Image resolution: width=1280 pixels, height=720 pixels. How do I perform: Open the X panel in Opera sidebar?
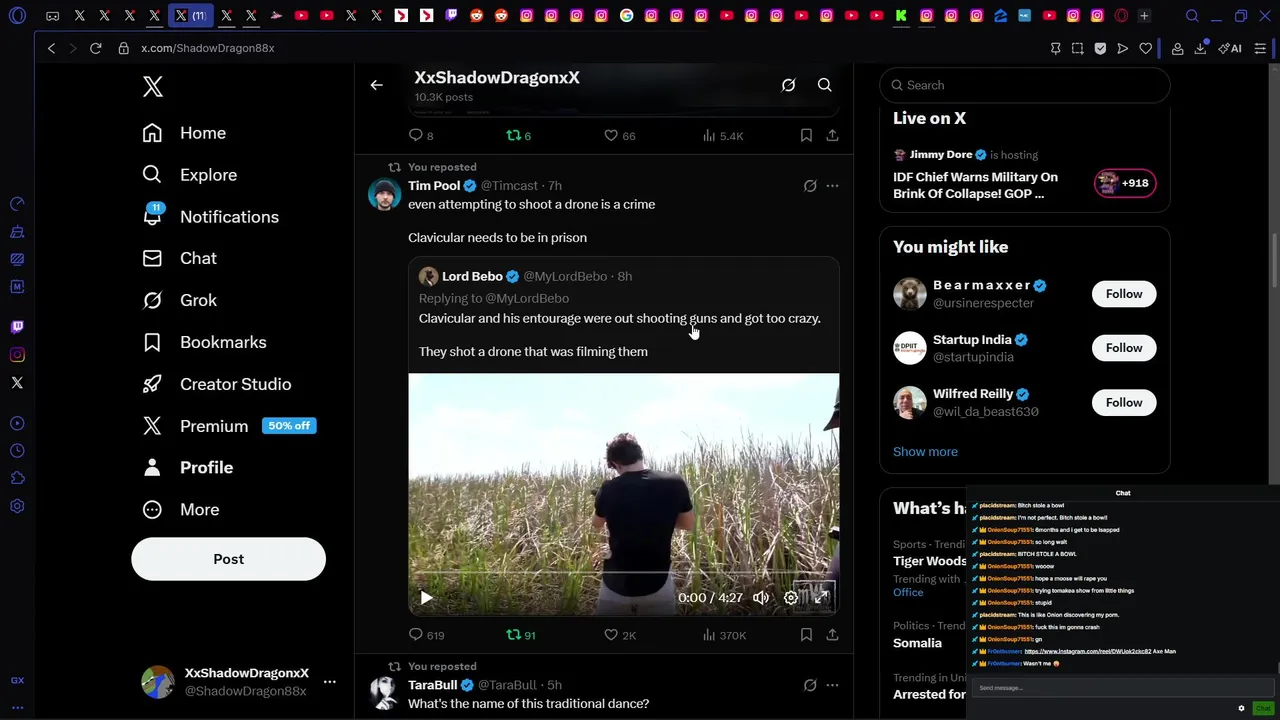coord(17,383)
